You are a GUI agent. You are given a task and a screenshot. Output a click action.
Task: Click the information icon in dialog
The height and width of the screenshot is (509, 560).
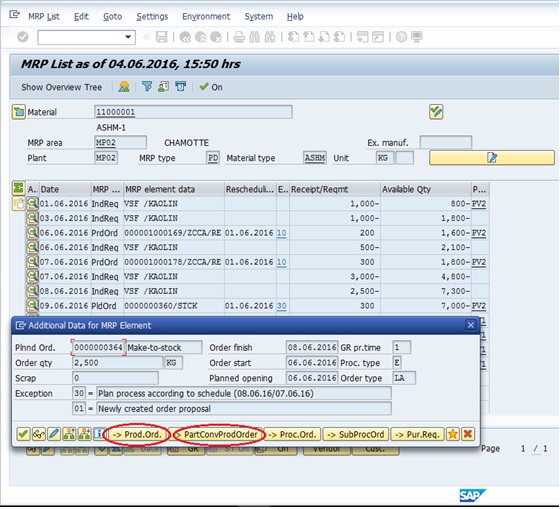pos(99,434)
